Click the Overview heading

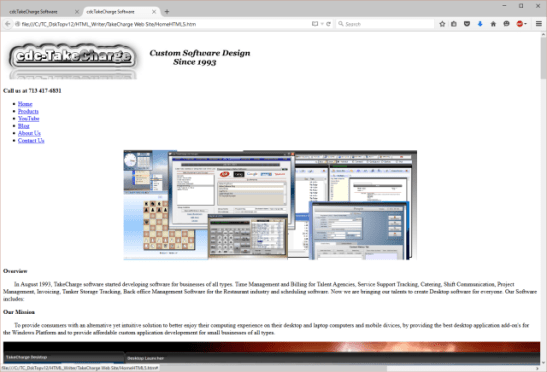coord(15,271)
